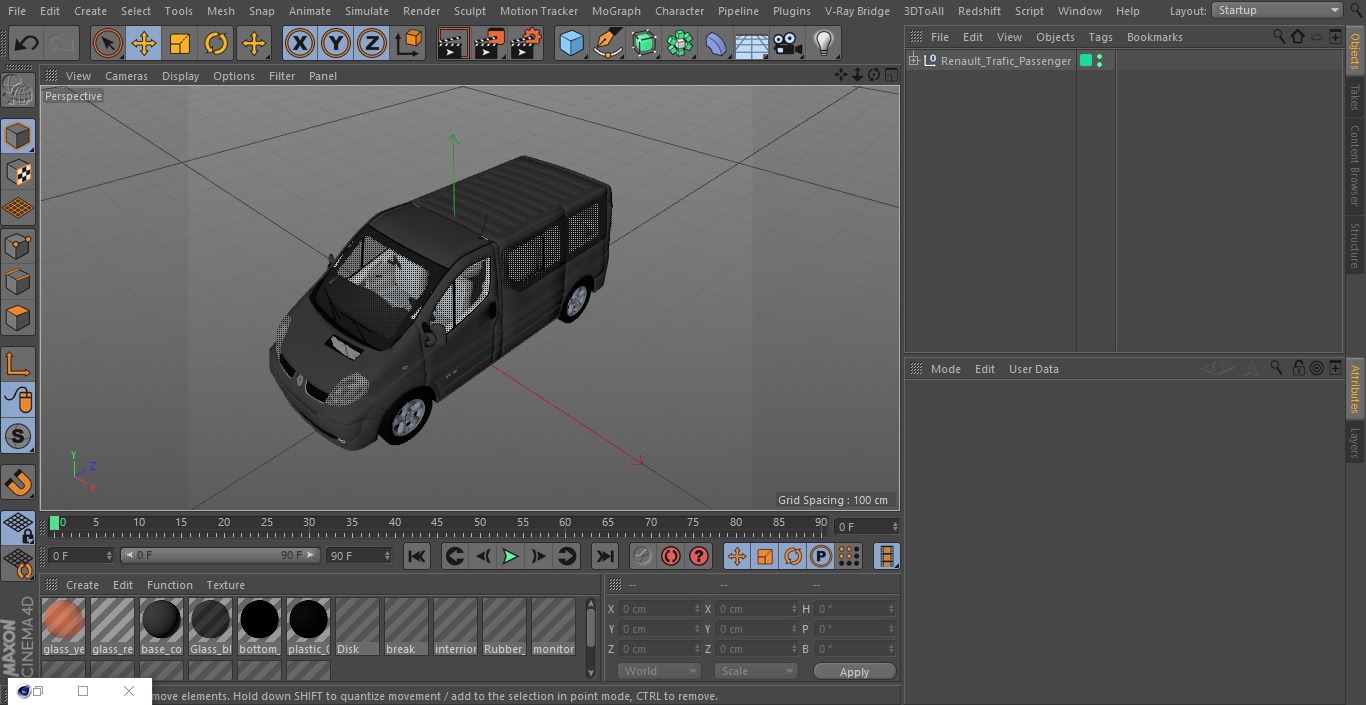Image resolution: width=1366 pixels, height=705 pixels.
Task: Toggle the coordinate system icon
Action: click(x=409, y=43)
